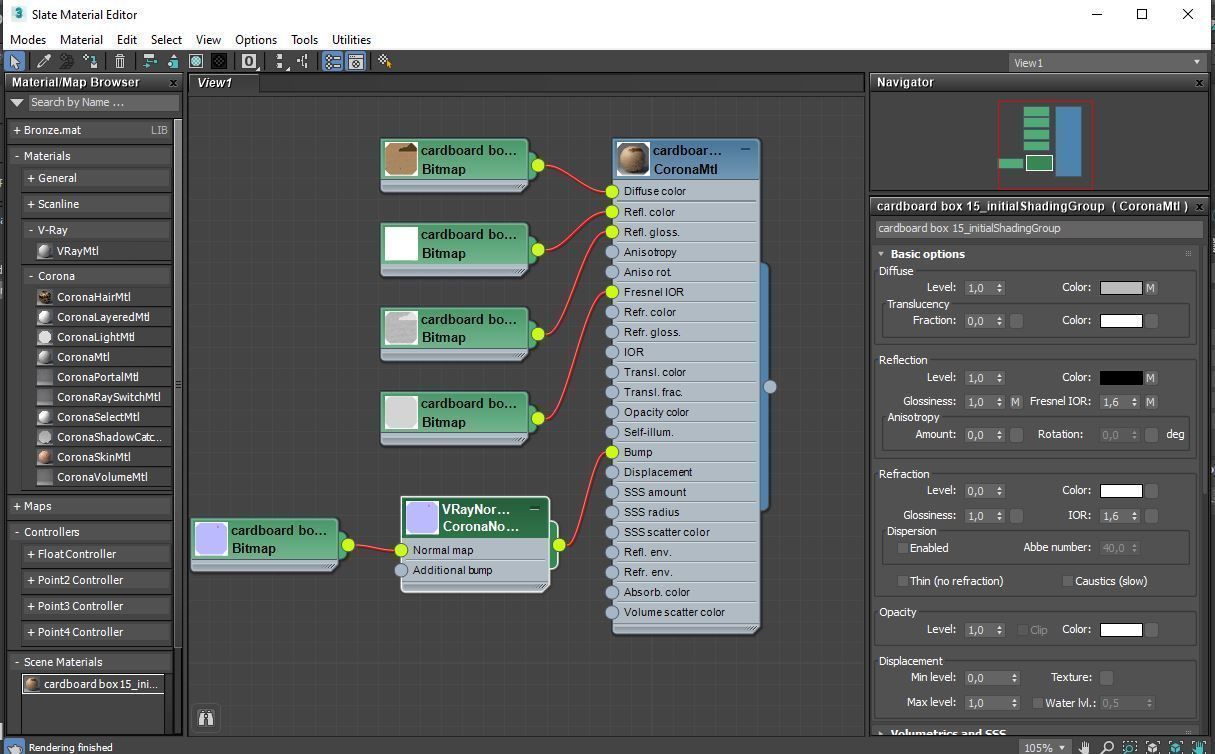Open the Material menu

click(81, 40)
